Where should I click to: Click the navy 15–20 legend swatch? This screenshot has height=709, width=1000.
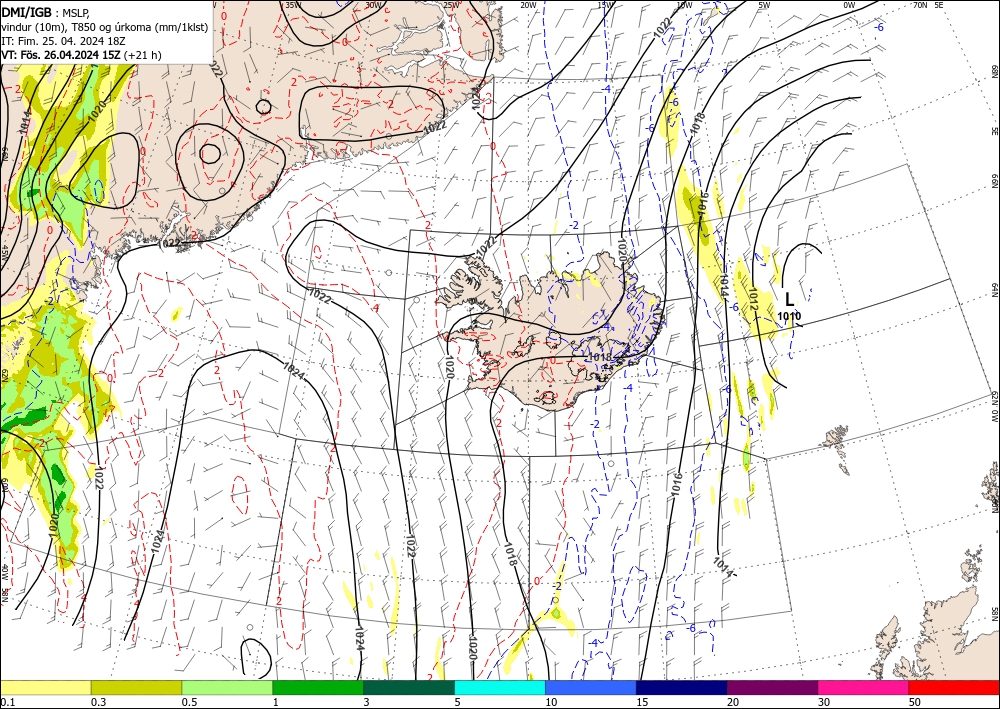682,687
